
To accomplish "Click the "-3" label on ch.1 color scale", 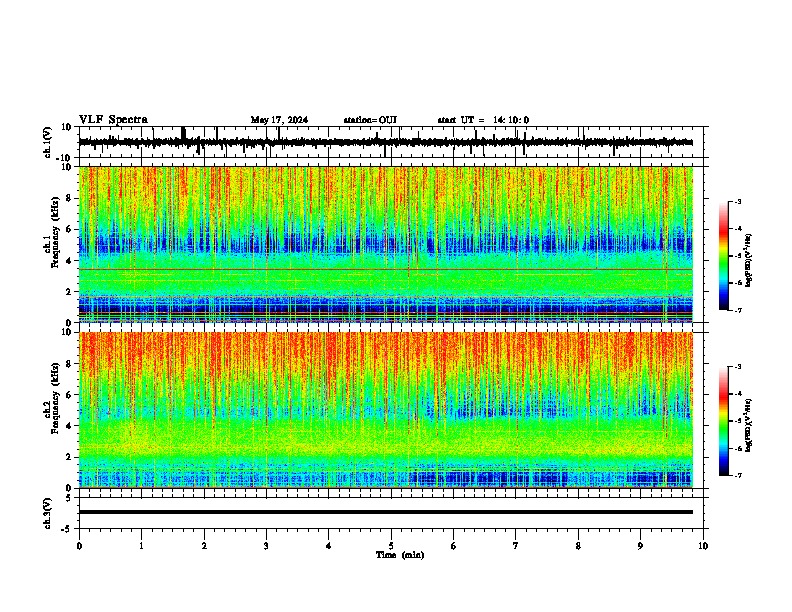I will 738,201.
